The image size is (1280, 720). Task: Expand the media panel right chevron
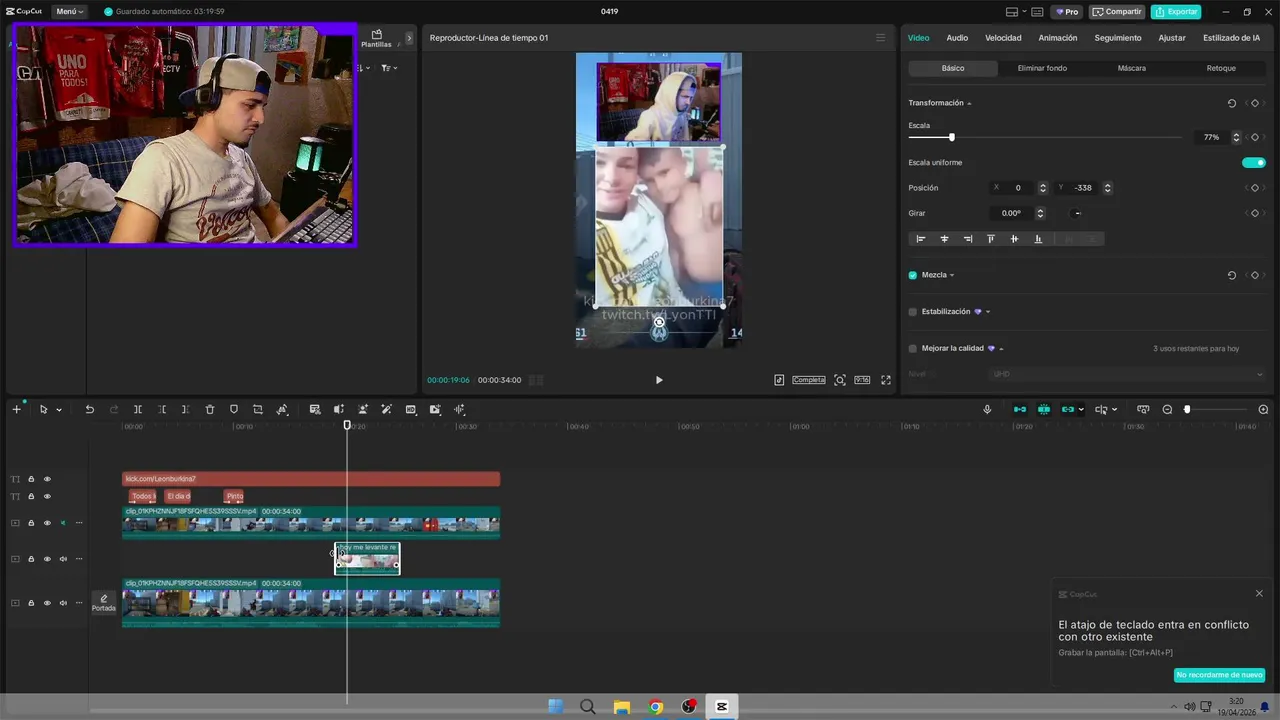click(408, 38)
